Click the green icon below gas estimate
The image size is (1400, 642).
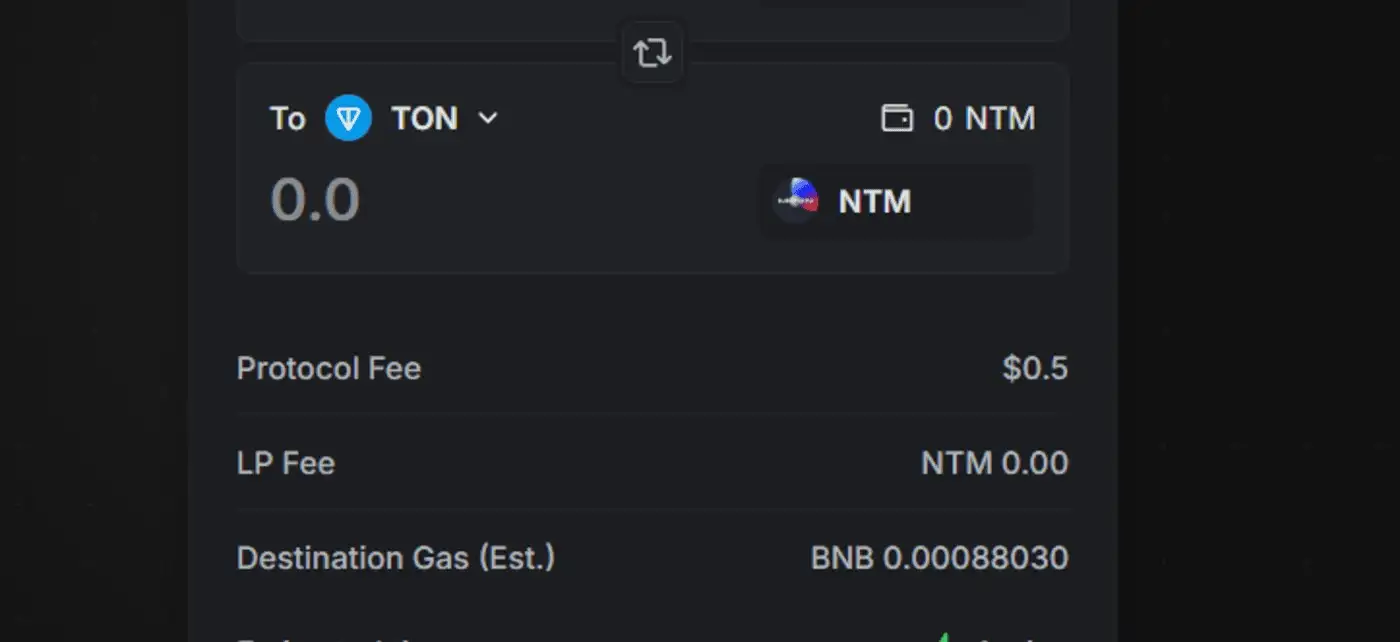(942, 636)
